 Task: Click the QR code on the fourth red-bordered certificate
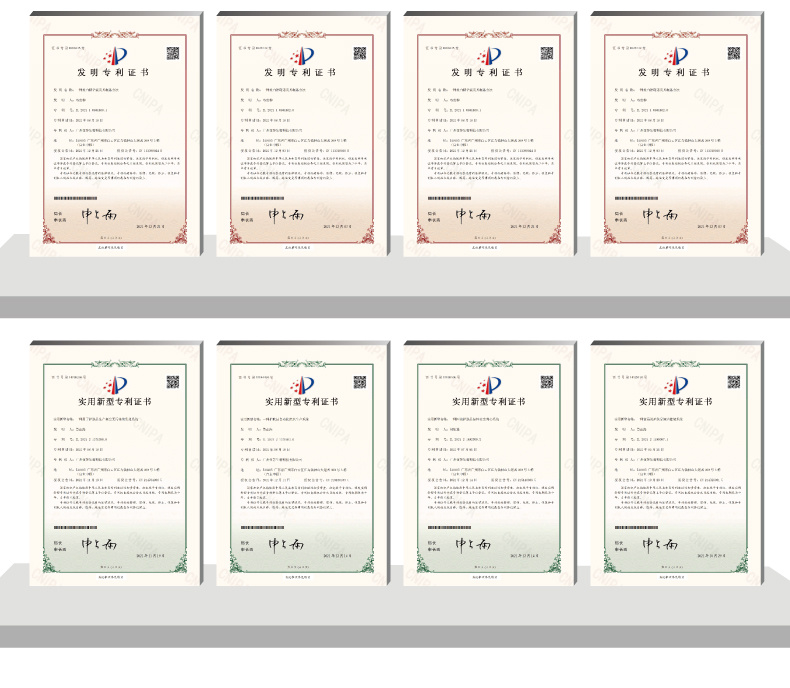click(x=734, y=53)
